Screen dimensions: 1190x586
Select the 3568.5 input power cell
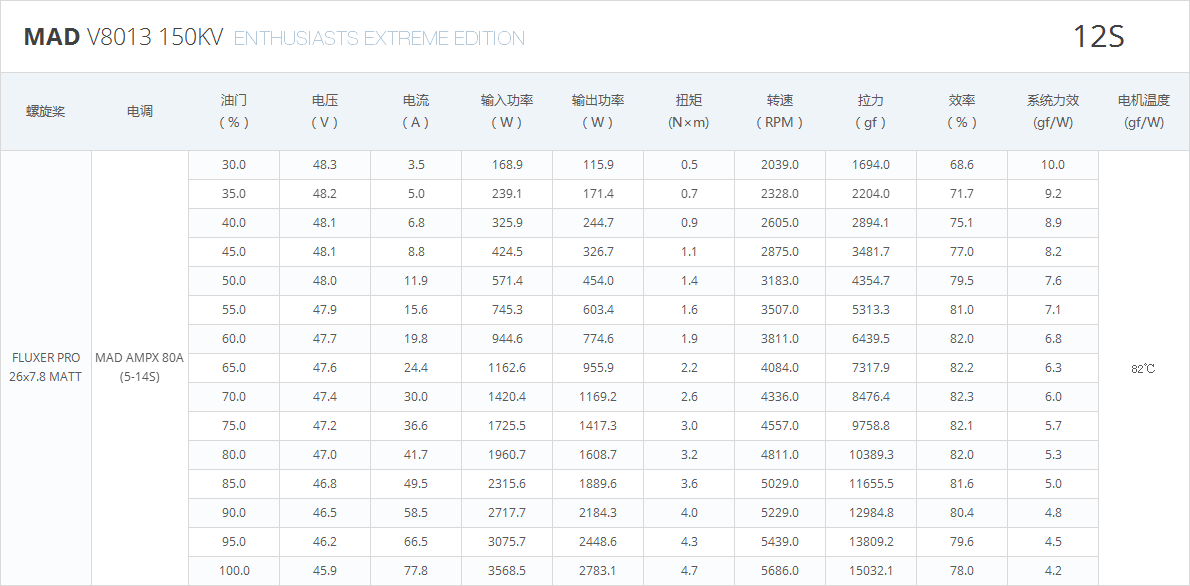(x=507, y=571)
